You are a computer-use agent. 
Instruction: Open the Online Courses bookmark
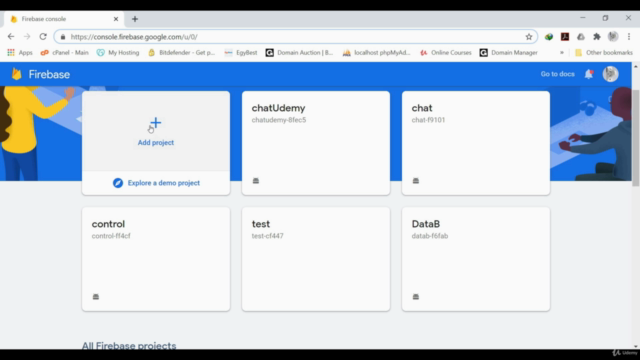(x=446, y=53)
